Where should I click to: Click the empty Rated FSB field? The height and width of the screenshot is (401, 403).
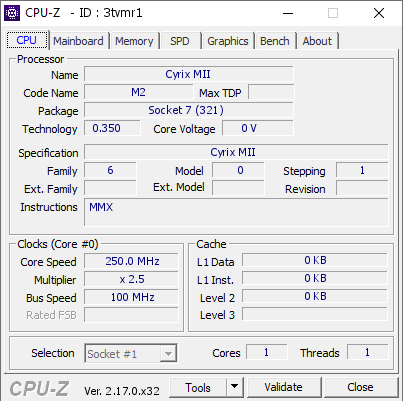131,315
